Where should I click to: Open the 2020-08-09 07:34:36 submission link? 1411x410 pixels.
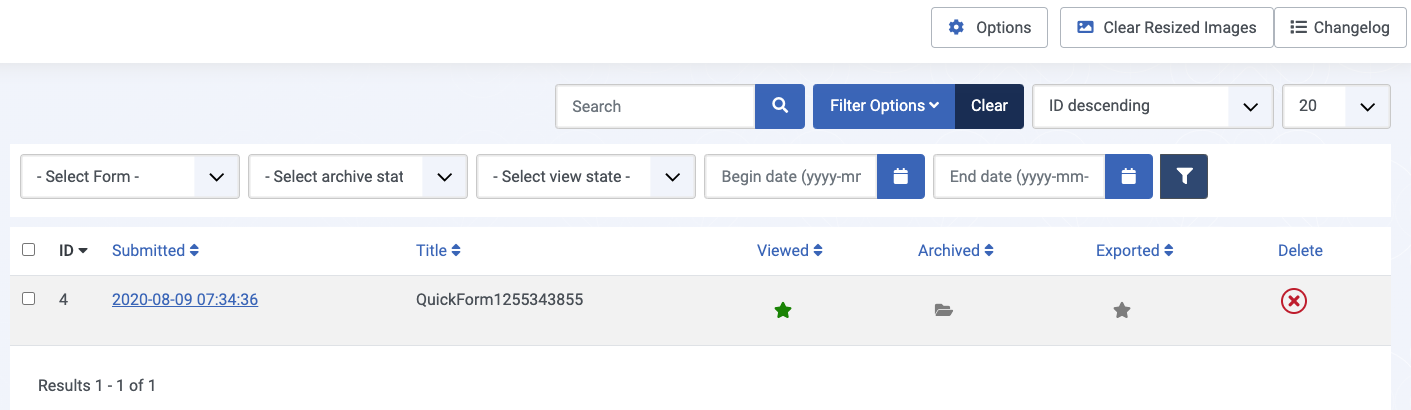coord(185,299)
